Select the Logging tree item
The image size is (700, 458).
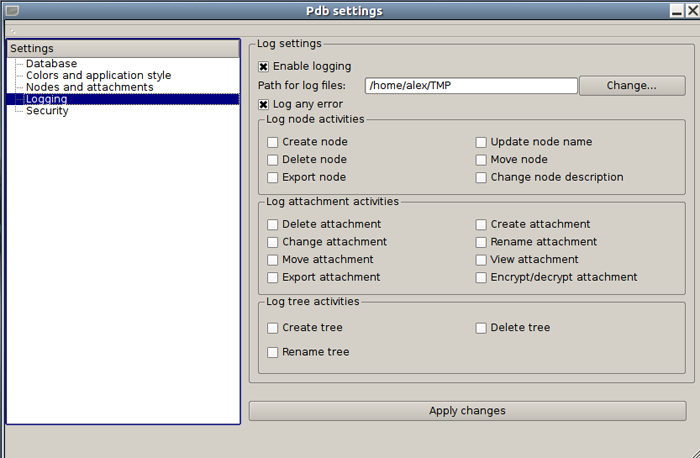click(47, 99)
